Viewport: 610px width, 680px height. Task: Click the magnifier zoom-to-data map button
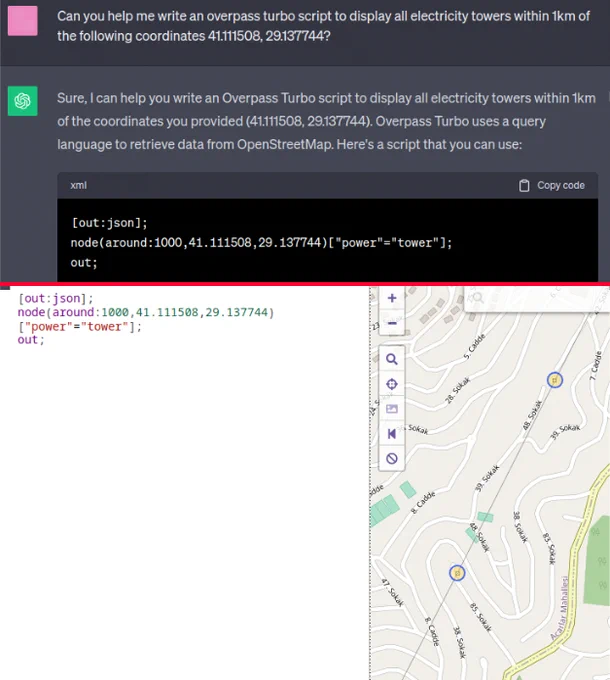pyautogui.click(x=392, y=359)
